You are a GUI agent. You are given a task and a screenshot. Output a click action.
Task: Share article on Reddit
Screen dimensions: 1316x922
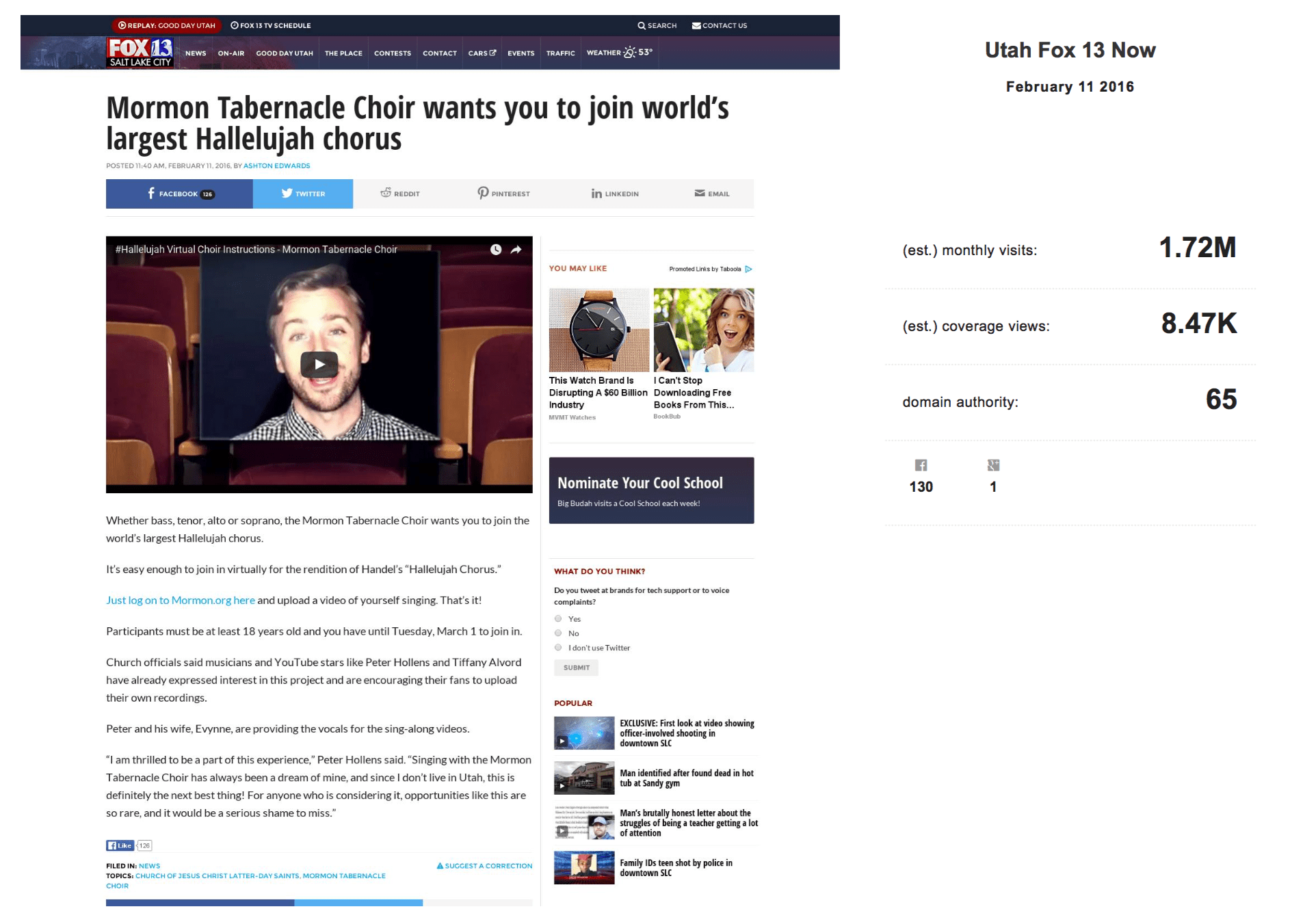click(x=400, y=194)
